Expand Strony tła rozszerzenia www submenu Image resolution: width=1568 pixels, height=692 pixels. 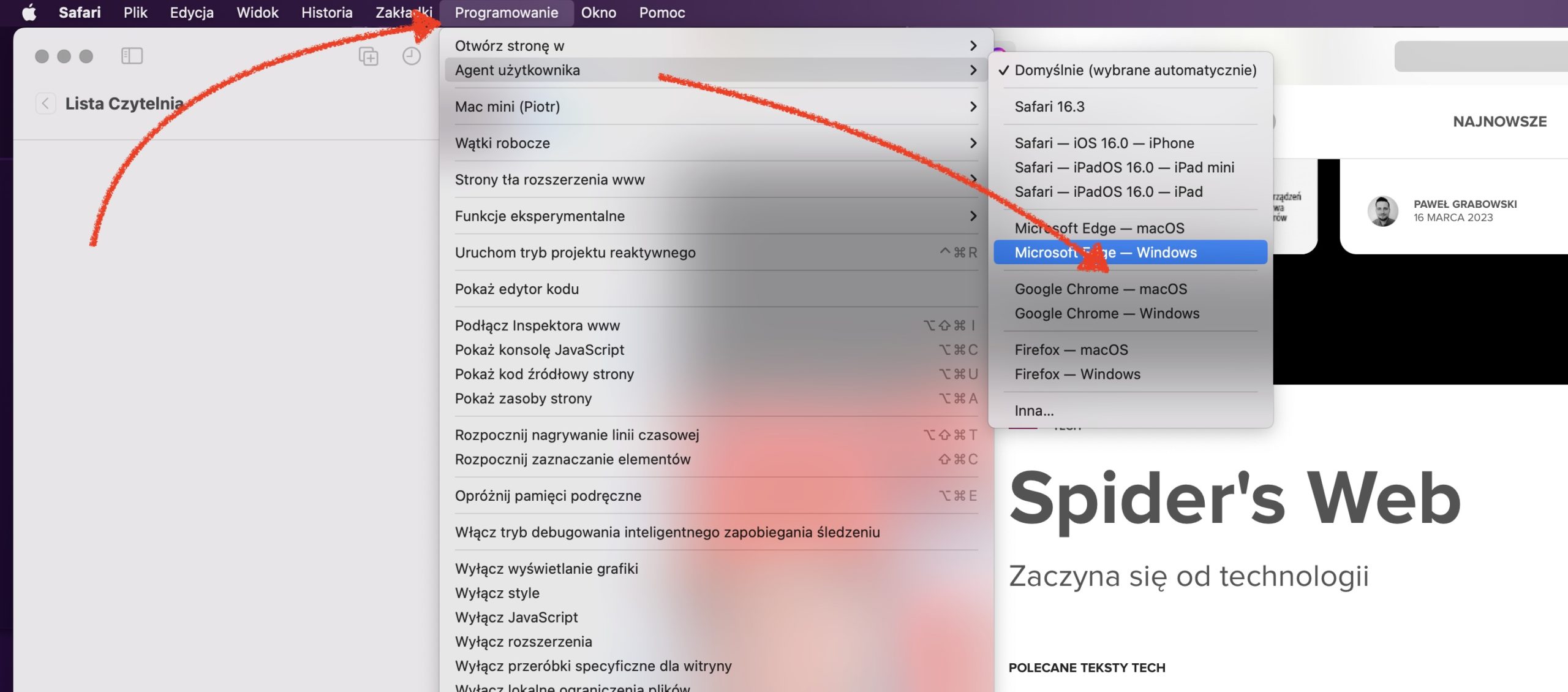[715, 180]
